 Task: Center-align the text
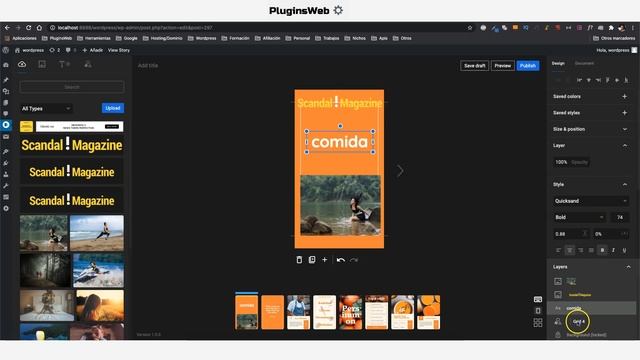(569, 250)
